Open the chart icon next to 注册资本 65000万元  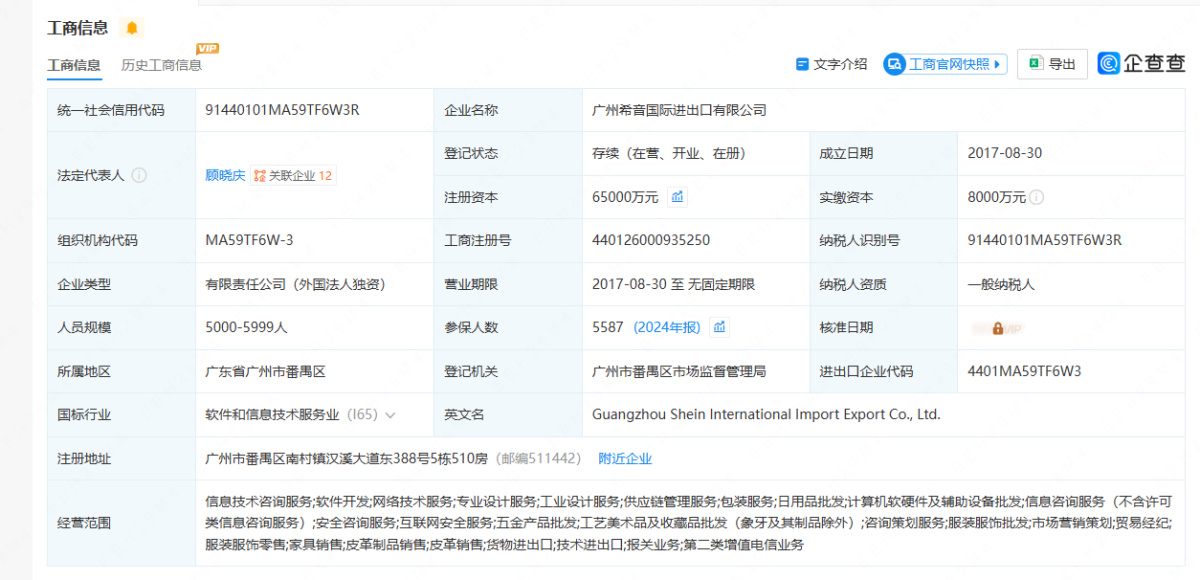676,197
